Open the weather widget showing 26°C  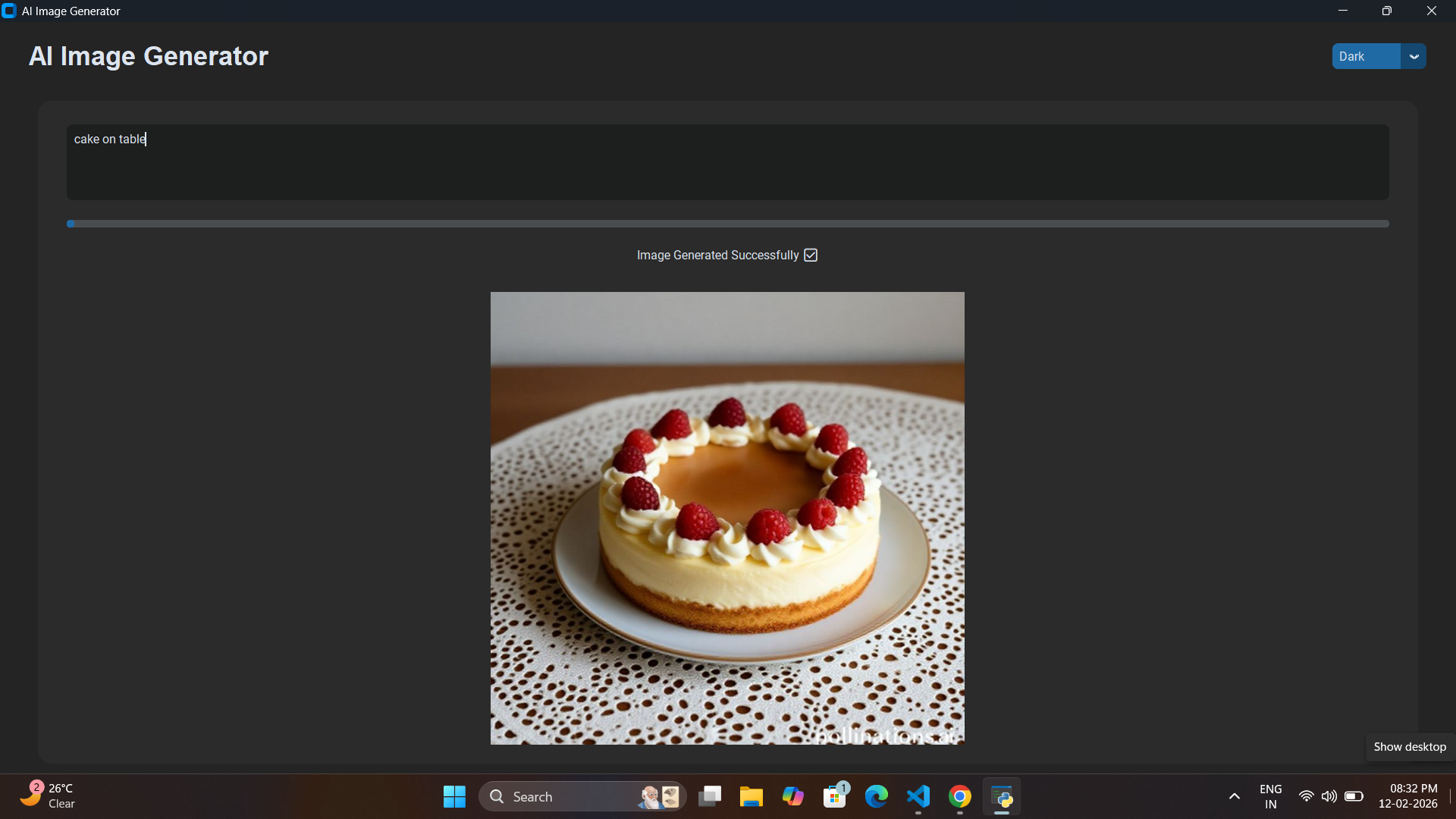48,796
